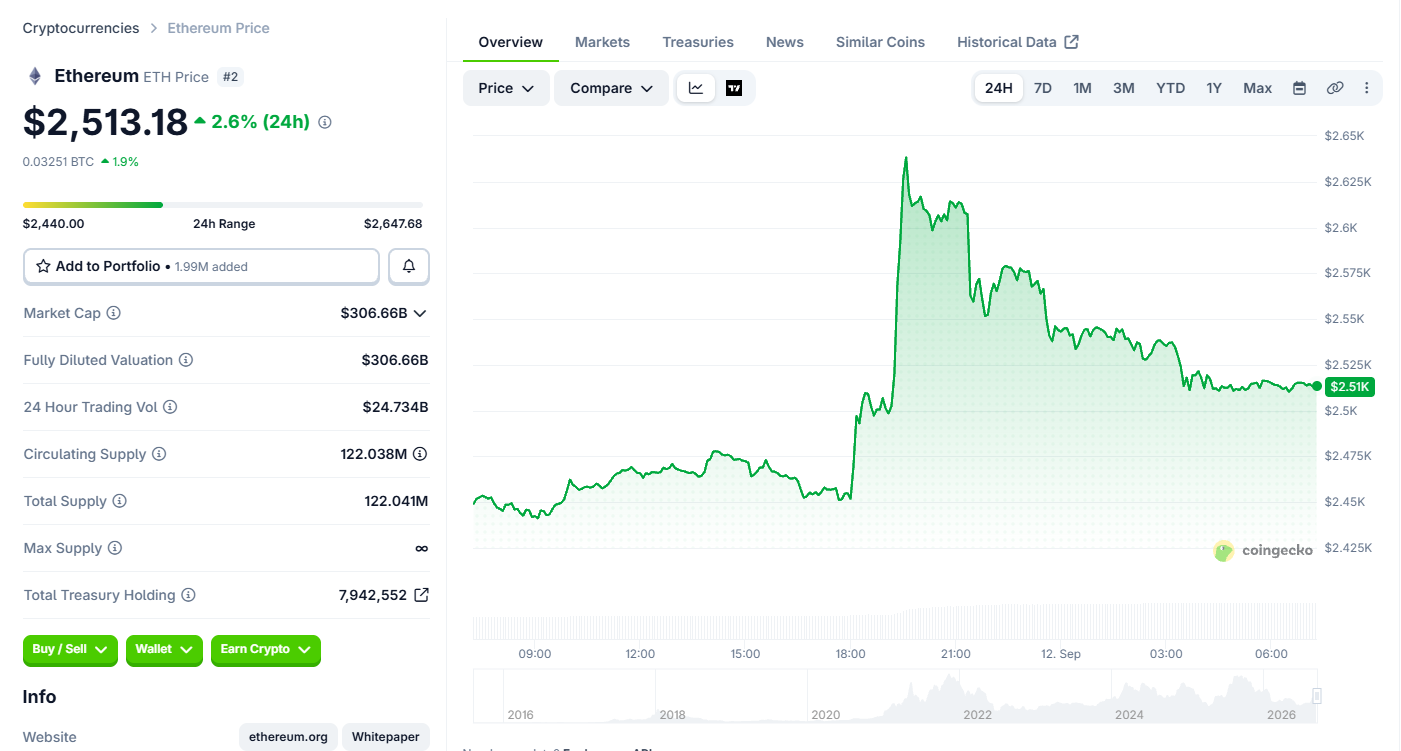This screenshot has height=751, width=1401.
Task: Open the Buy / Sell dropdown
Action: 70,650
